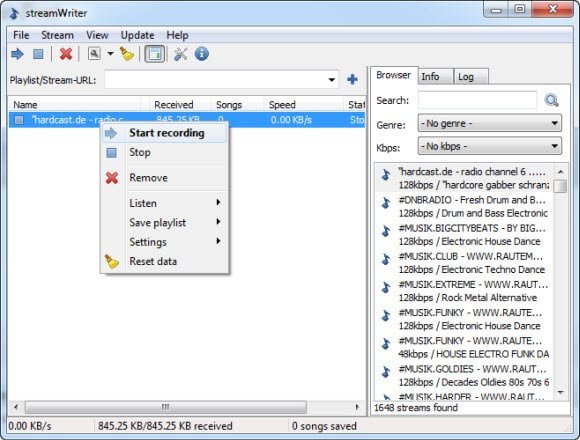
Task: Click the '0 songs saved' status bar text
Action: (324, 426)
